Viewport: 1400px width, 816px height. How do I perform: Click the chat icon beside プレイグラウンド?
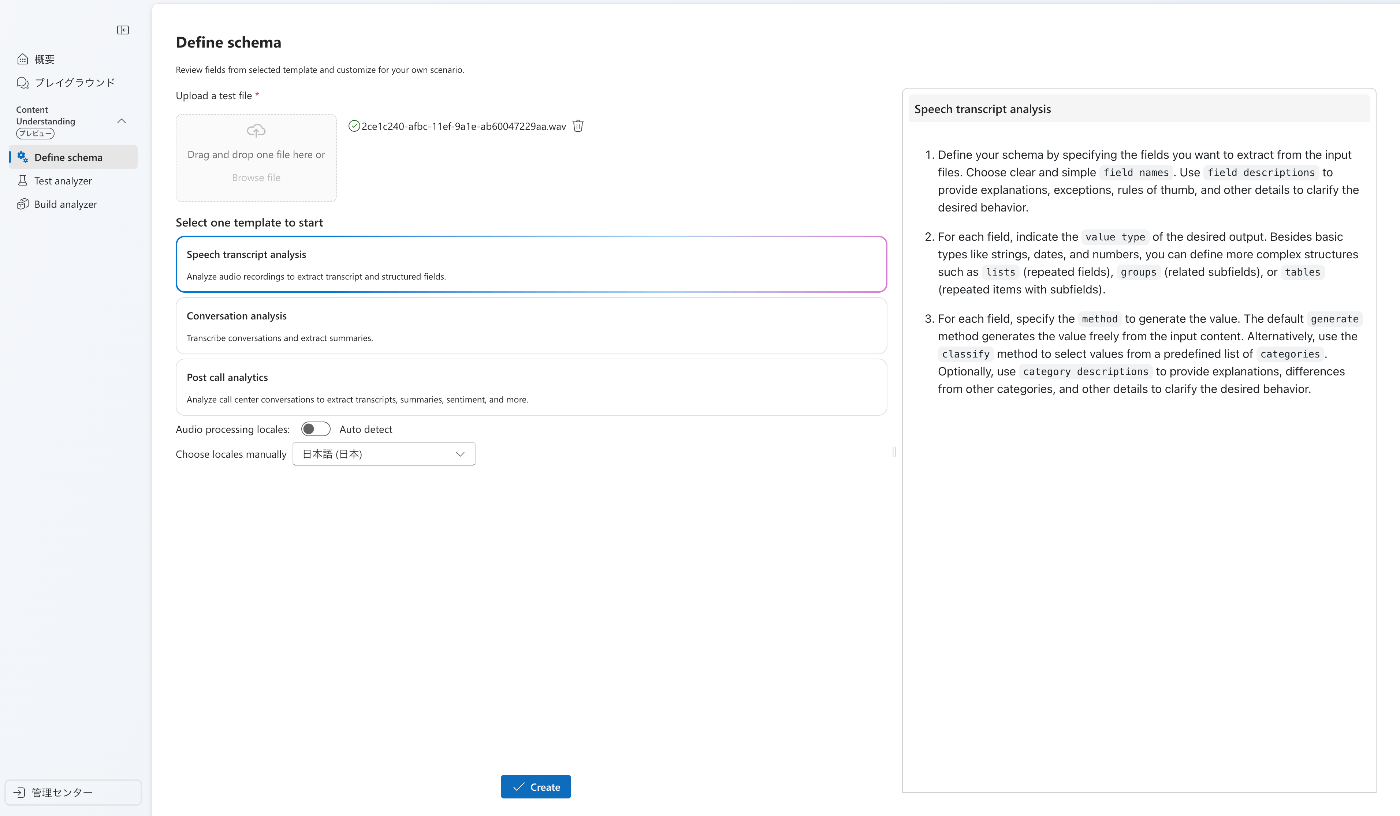(23, 83)
